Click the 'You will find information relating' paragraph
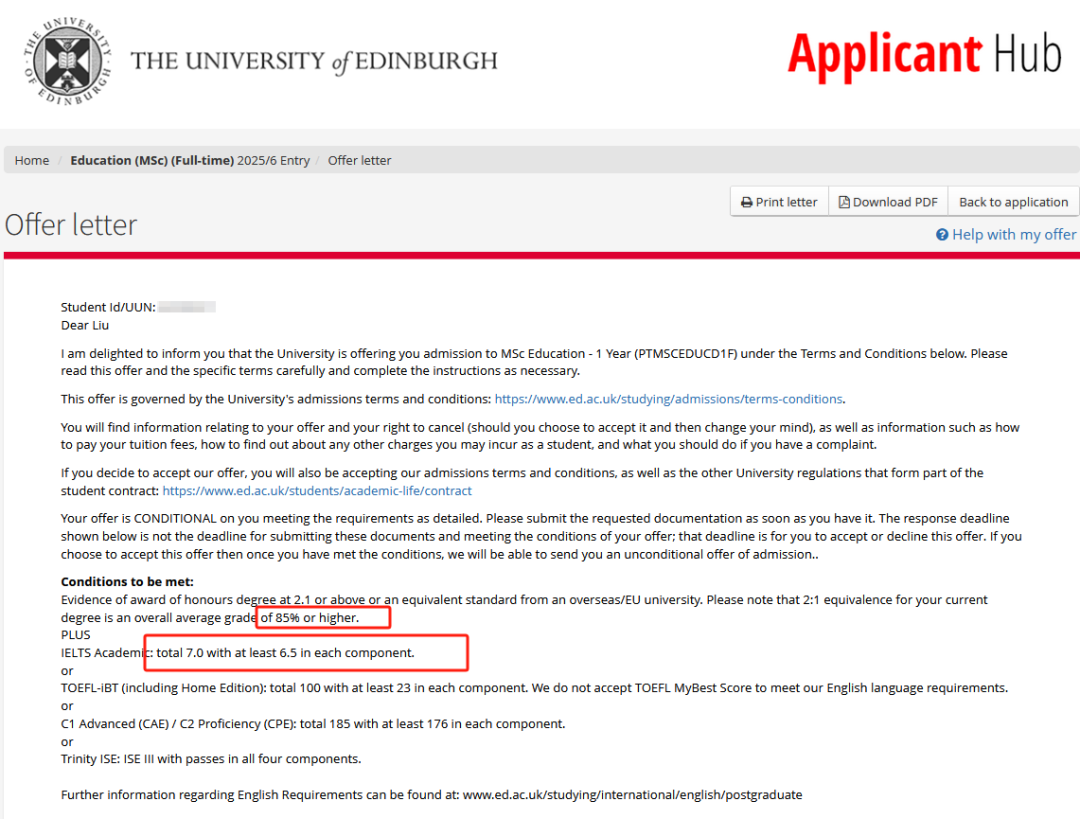Image resolution: width=1080 pixels, height=819 pixels. [540, 436]
